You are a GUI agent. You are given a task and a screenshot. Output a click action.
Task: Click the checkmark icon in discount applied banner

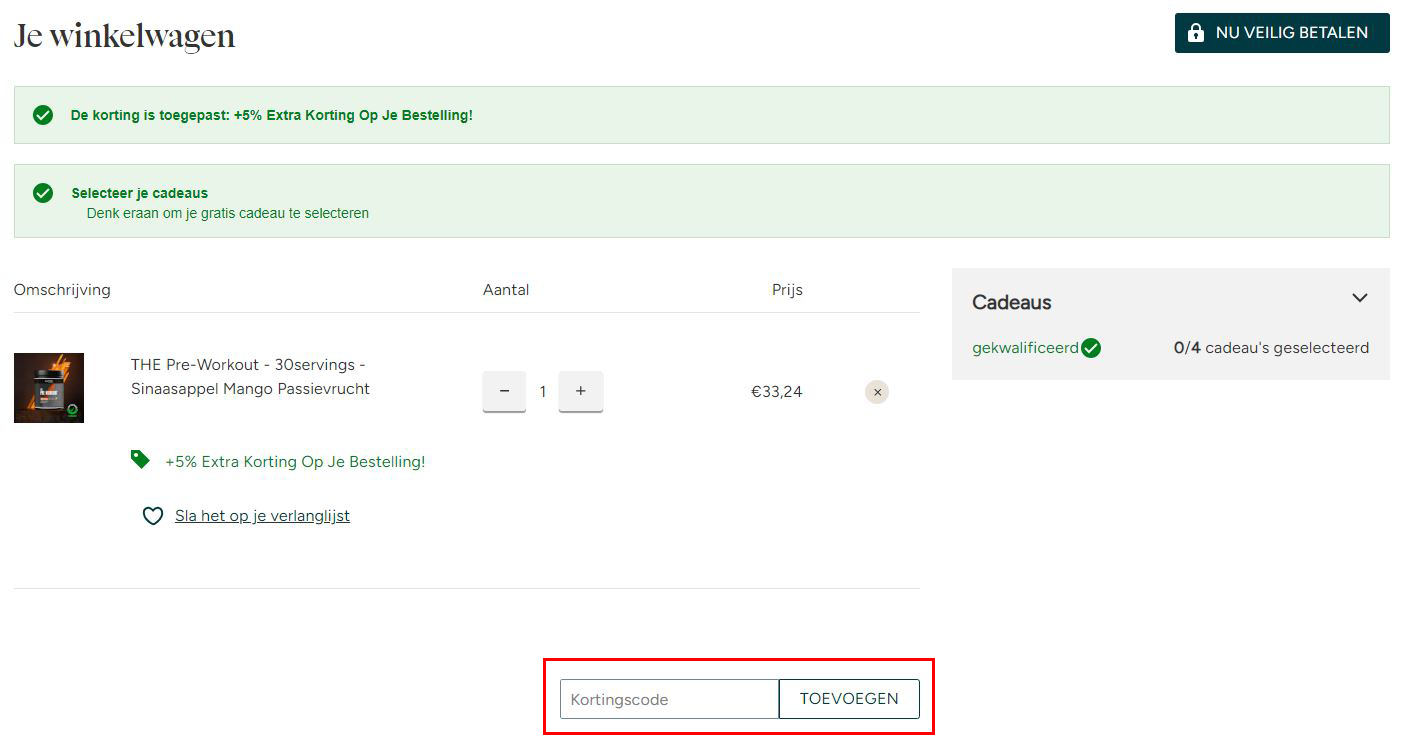point(43,115)
